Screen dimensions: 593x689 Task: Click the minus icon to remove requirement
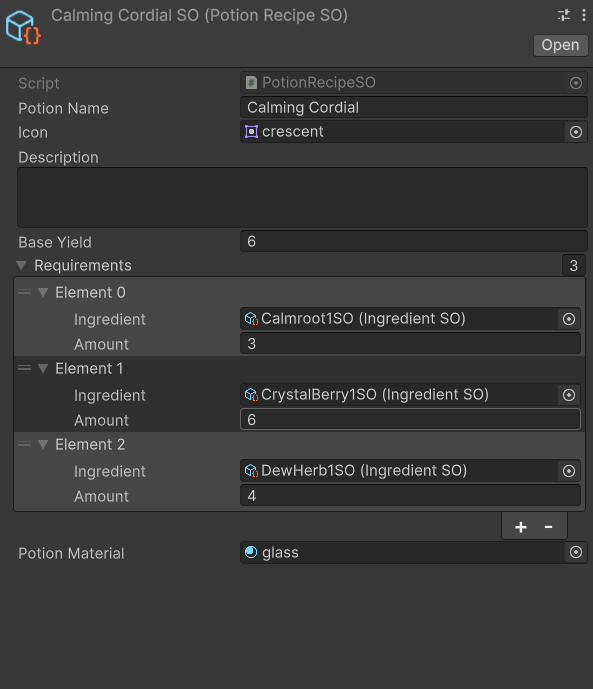click(548, 526)
